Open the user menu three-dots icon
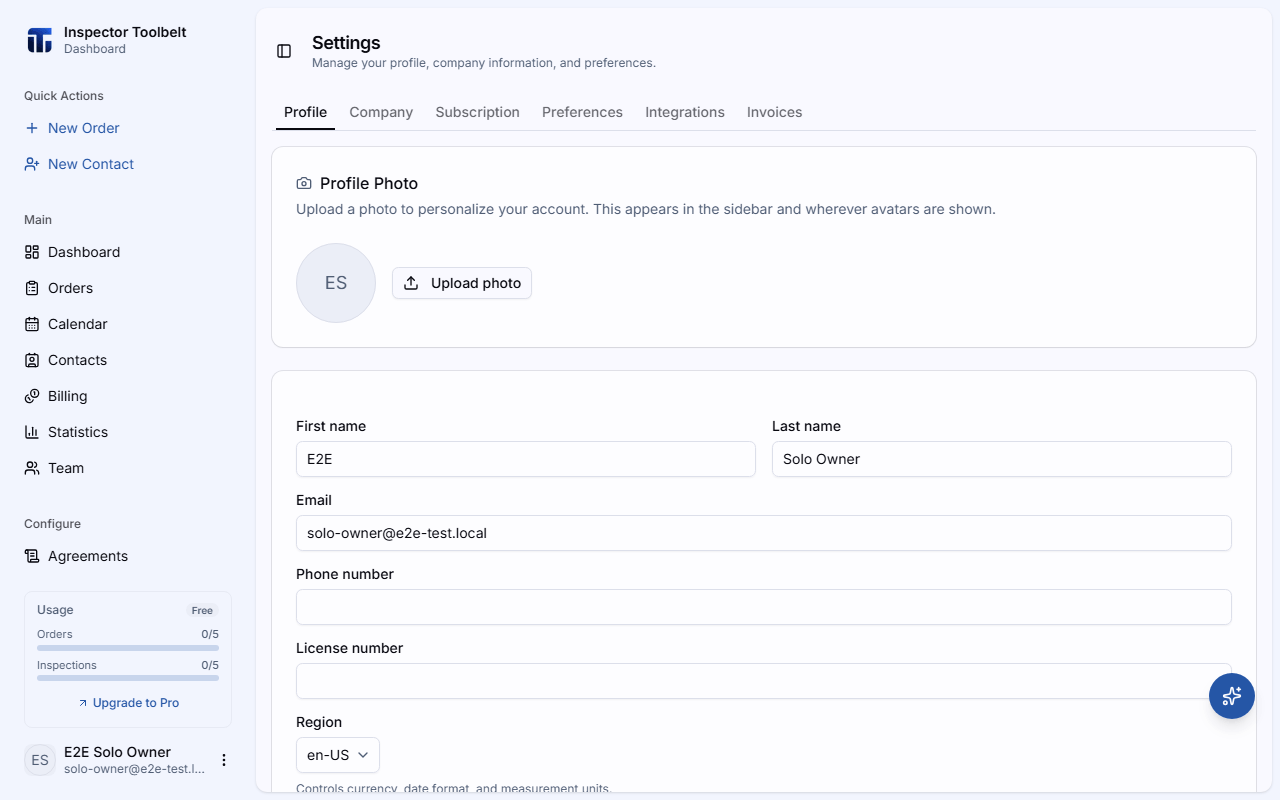Image resolution: width=1280 pixels, height=800 pixels. pyautogui.click(x=224, y=760)
